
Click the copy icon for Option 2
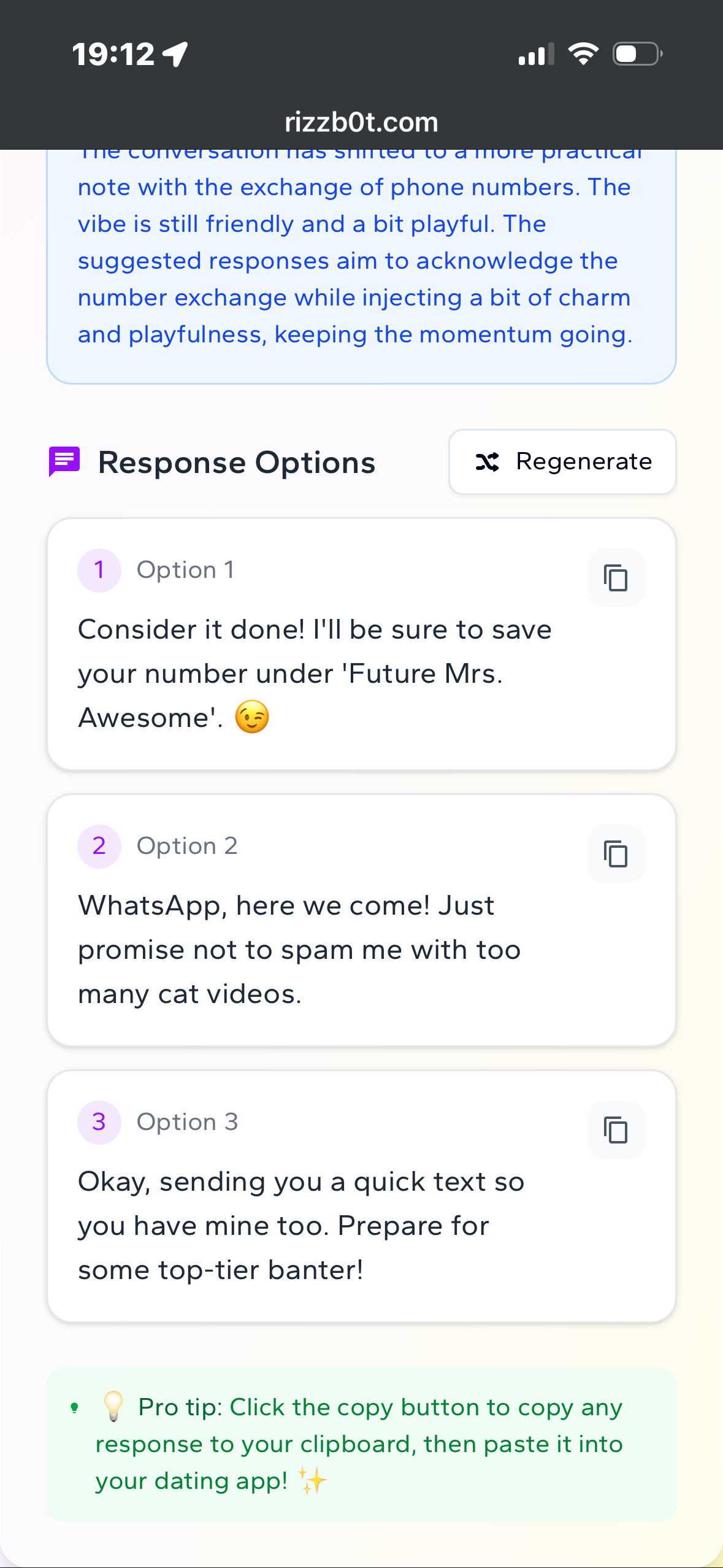(615, 853)
